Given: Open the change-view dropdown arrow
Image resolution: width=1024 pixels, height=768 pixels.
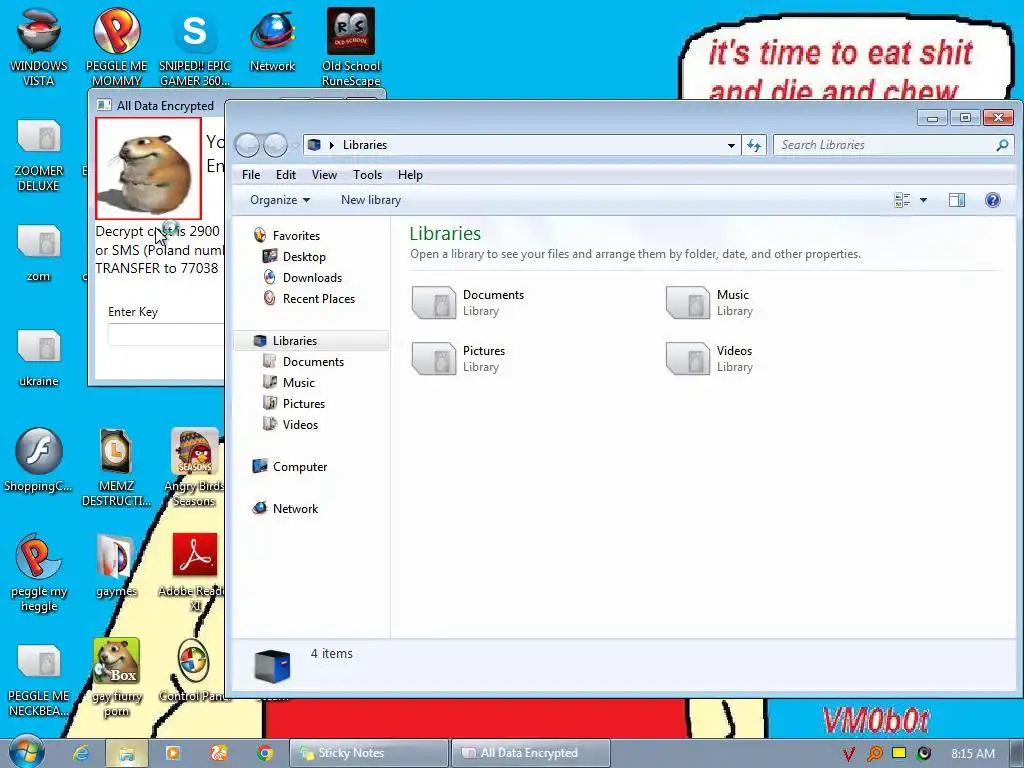Looking at the screenshot, I should [x=923, y=200].
